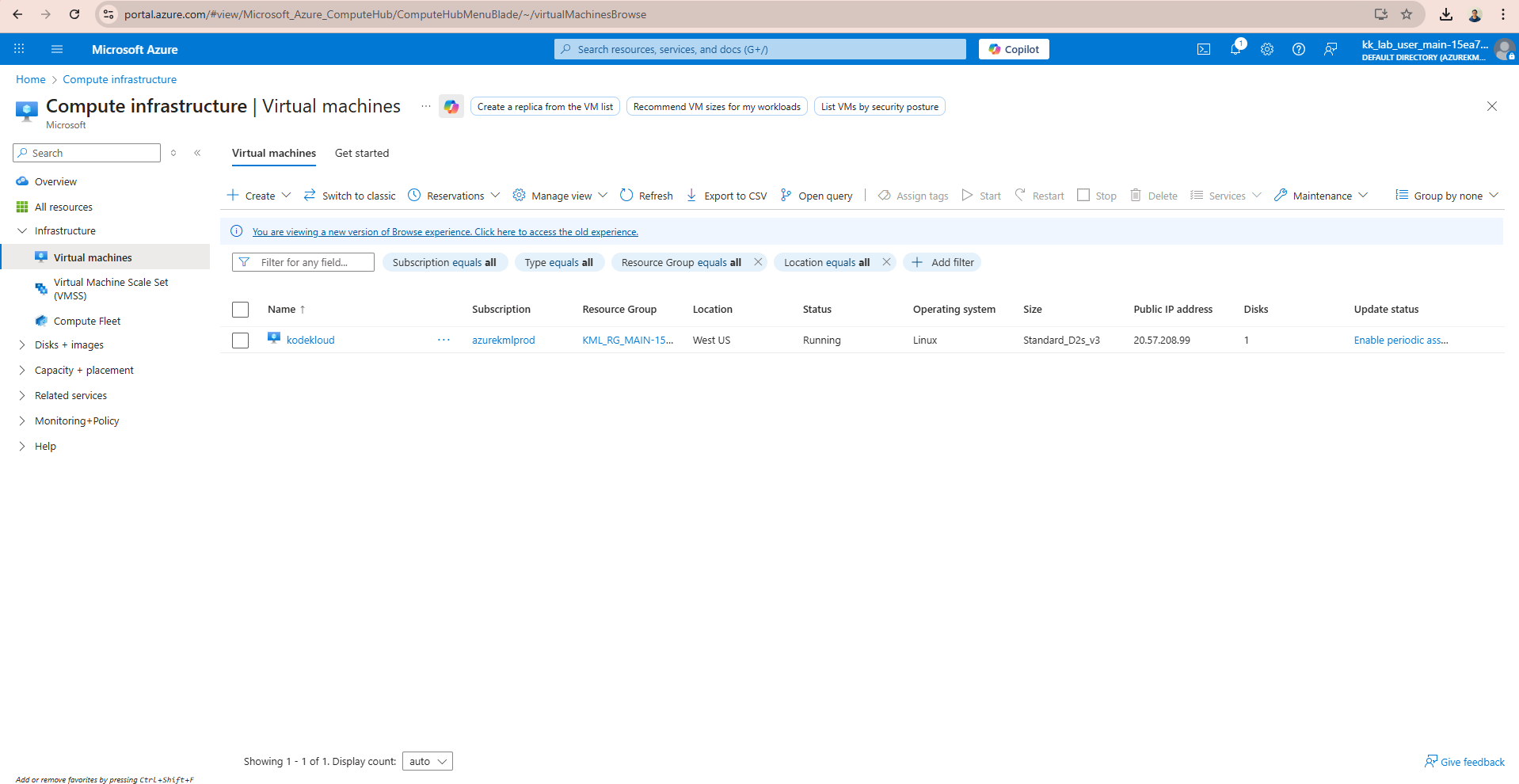Open the azurekmlprod subscription link
The image size is (1519, 784).
504,340
